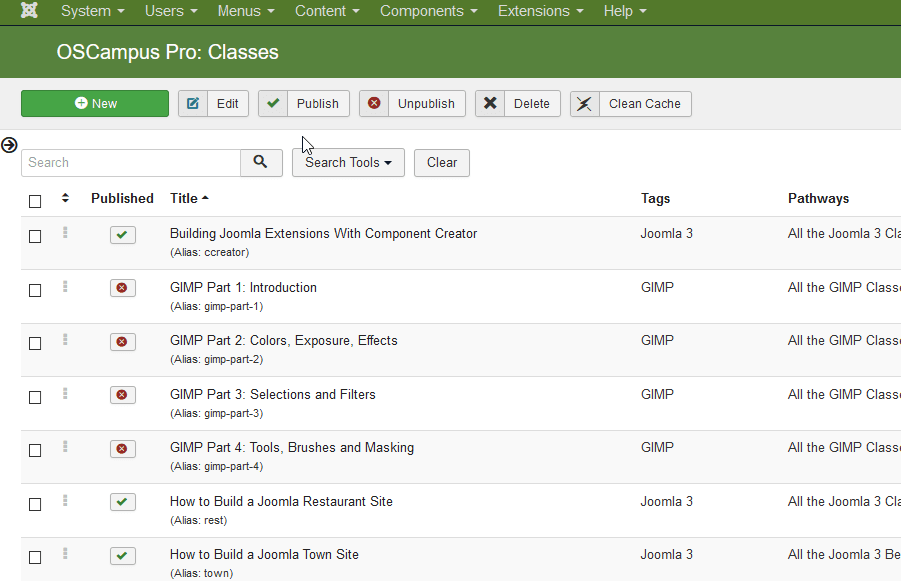
Task: Open GIMP Part 3: Selections and Filters
Action: (273, 394)
